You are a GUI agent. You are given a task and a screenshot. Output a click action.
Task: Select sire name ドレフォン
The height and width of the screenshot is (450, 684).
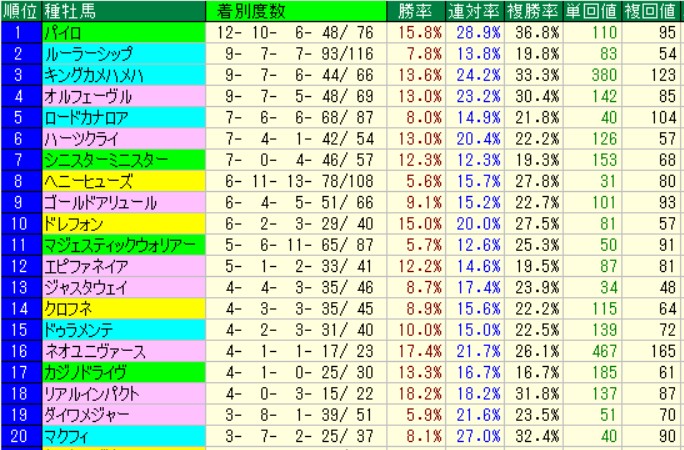[73, 224]
